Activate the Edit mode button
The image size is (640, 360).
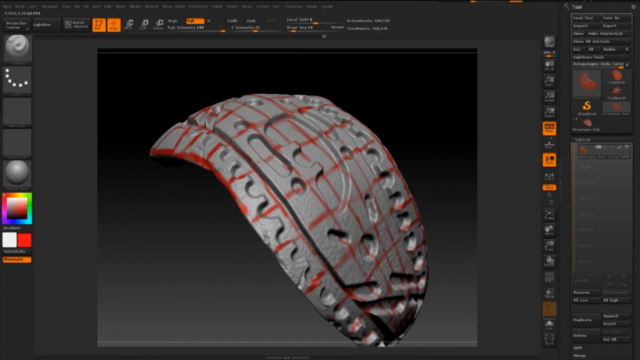pyautogui.click(x=99, y=25)
